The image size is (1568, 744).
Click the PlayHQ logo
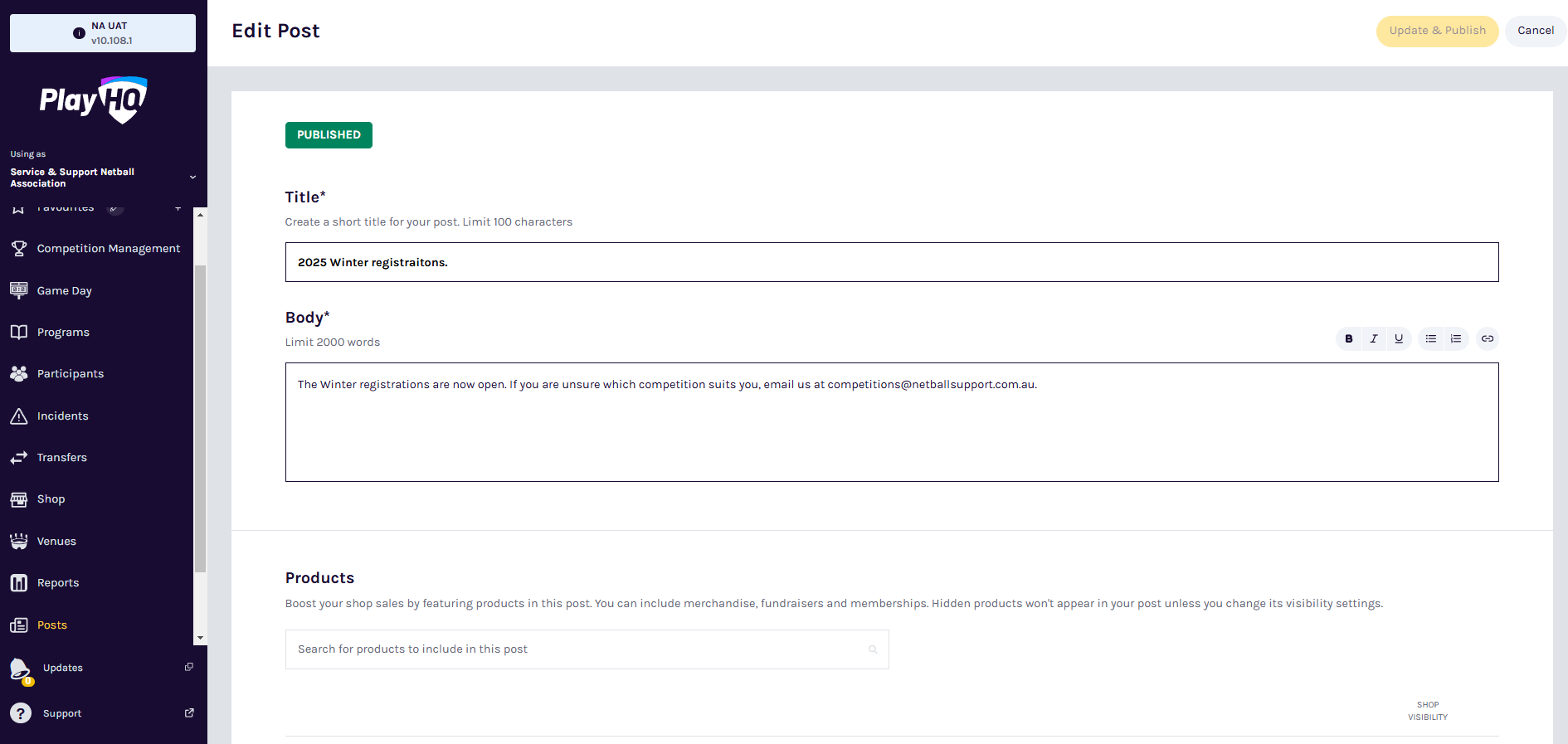click(x=94, y=100)
